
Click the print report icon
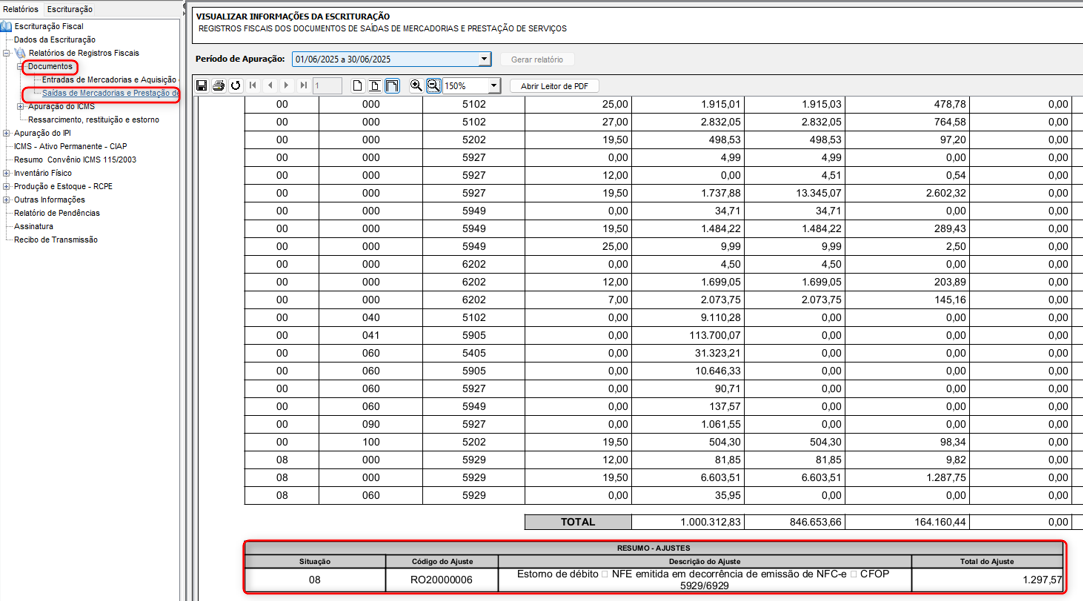pyautogui.click(x=218, y=86)
